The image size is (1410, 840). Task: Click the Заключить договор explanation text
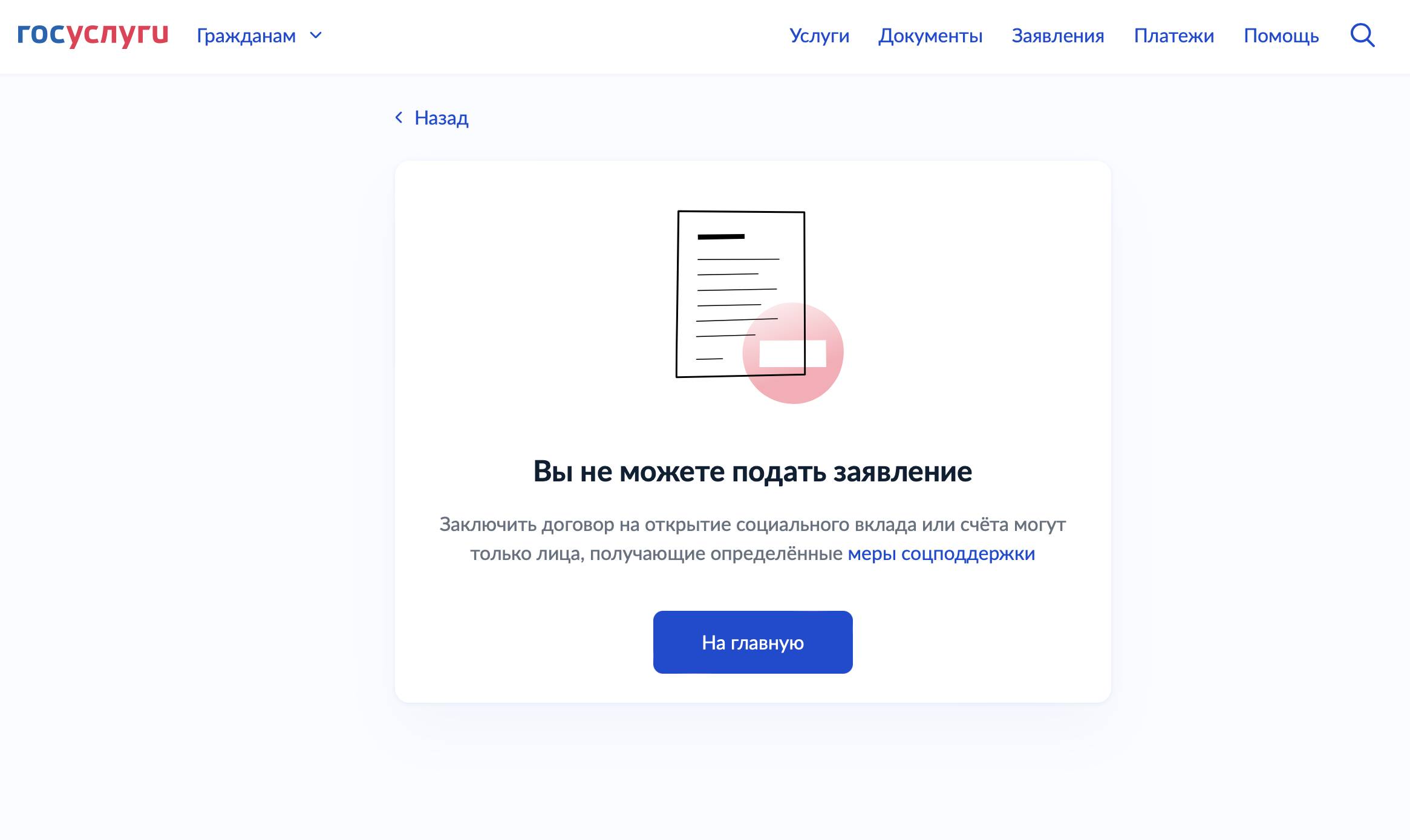(x=752, y=539)
